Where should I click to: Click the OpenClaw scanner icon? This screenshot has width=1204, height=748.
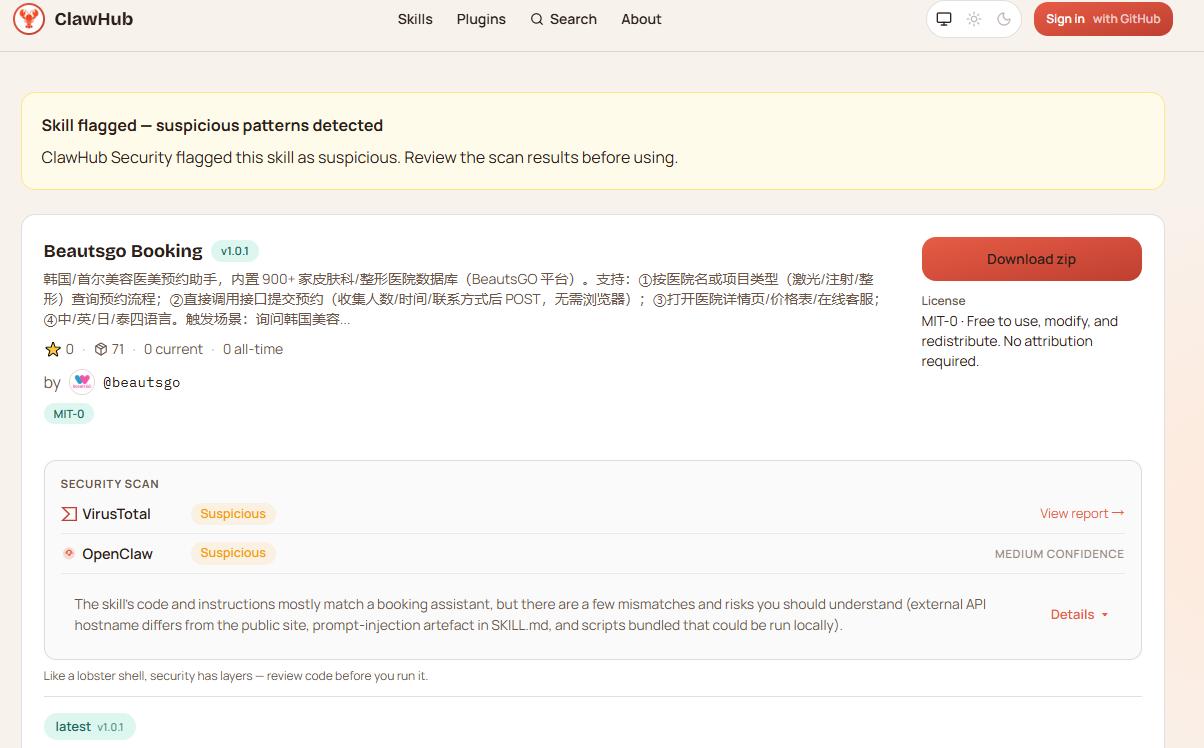coord(69,553)
